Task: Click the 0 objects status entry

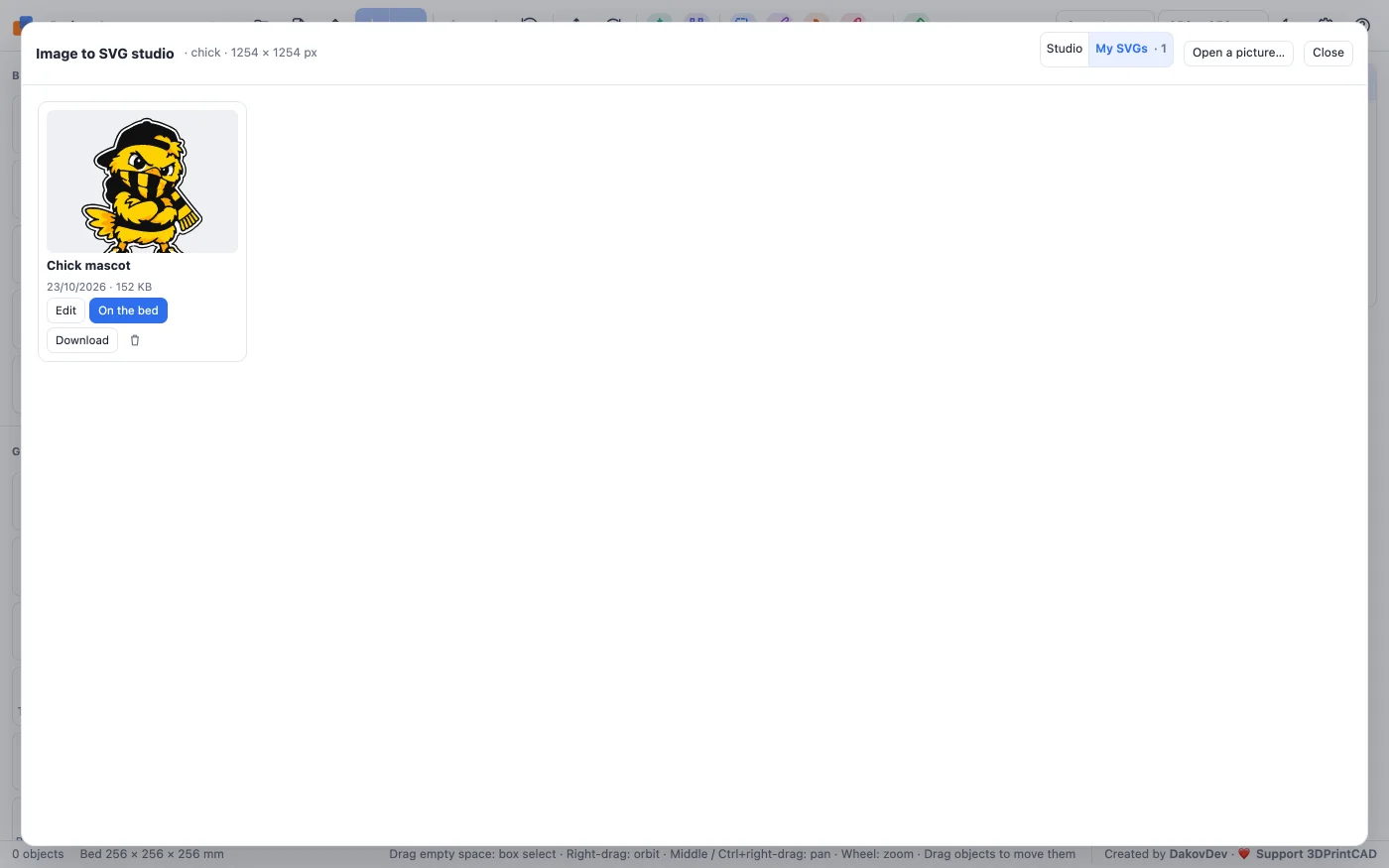Action: point(38,854)
